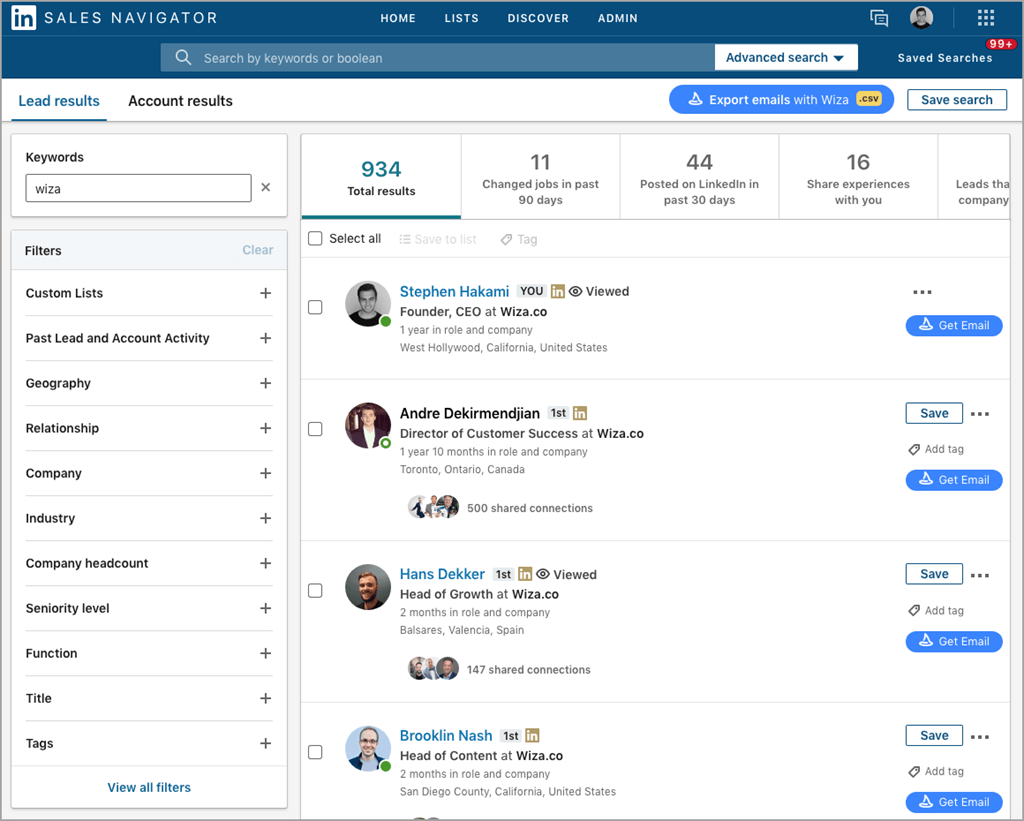Expand the Seniority level filter
The image size is (1024, 821).
pyautogui.click(x=265, y=608)
